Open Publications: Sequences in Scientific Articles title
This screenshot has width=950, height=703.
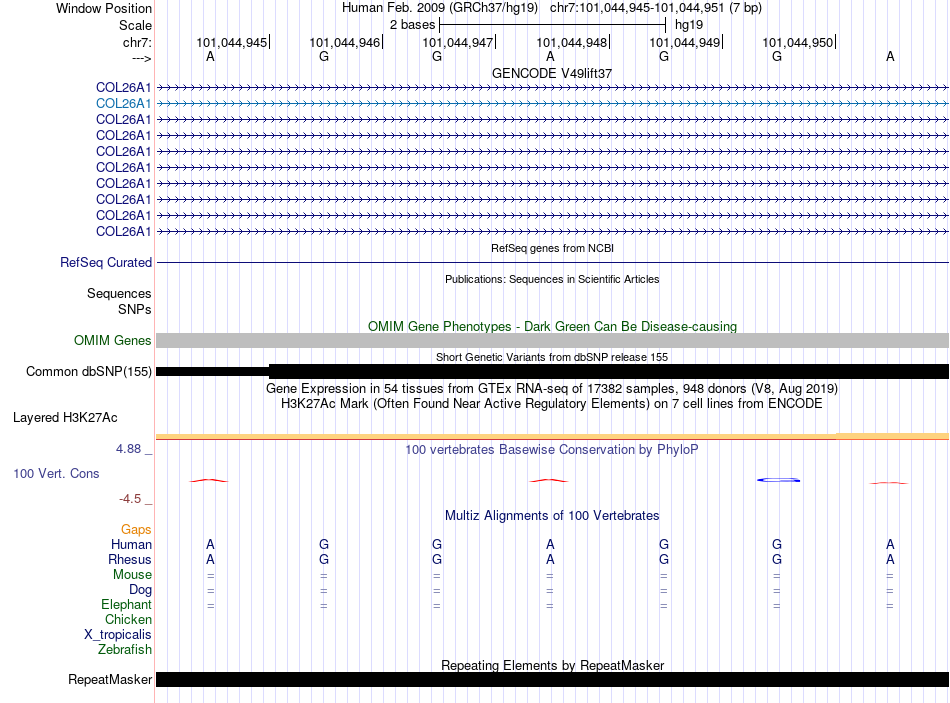[552, 279]
